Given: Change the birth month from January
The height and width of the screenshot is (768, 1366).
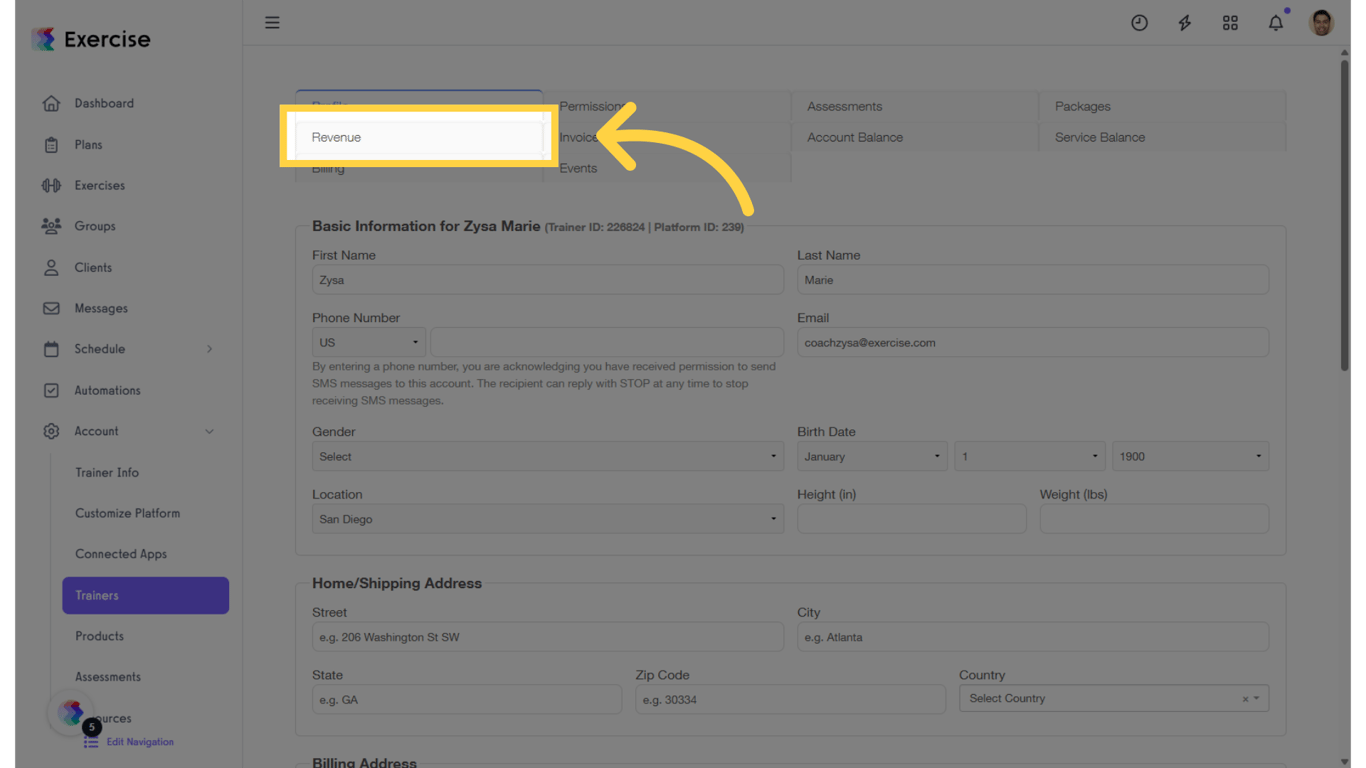Looking at the screenshot, I should (871, 456).
